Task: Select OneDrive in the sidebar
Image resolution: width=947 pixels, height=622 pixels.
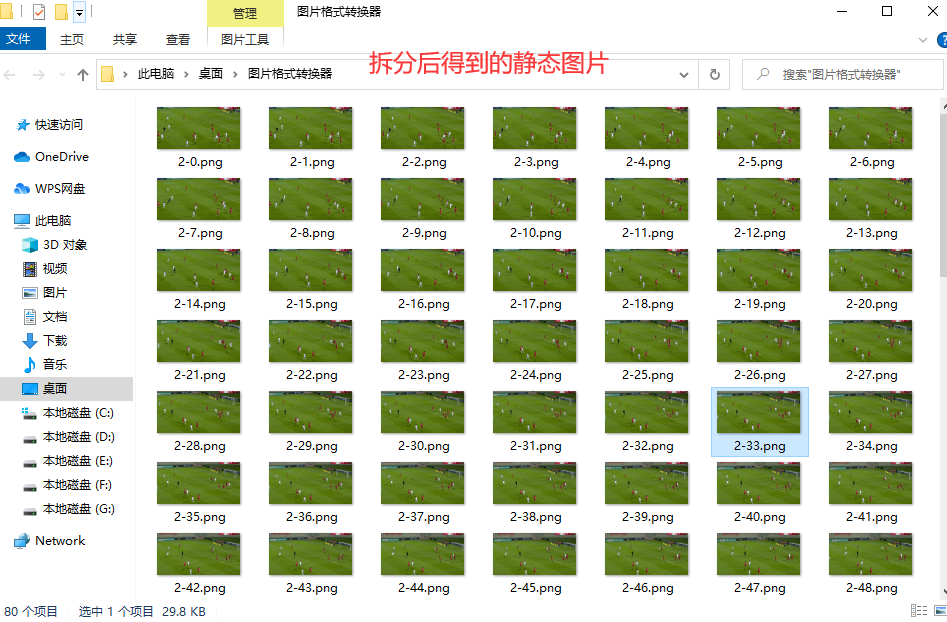Action: 61,156
